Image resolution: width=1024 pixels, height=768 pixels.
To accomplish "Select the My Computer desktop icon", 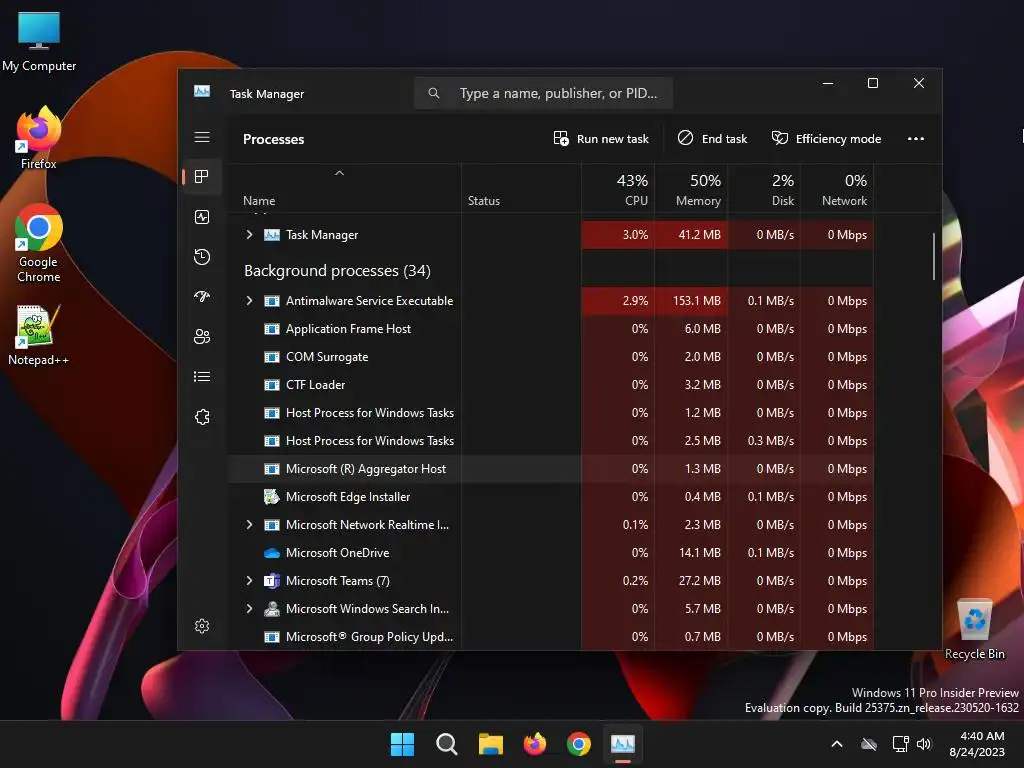I will (x=39, y=42).
